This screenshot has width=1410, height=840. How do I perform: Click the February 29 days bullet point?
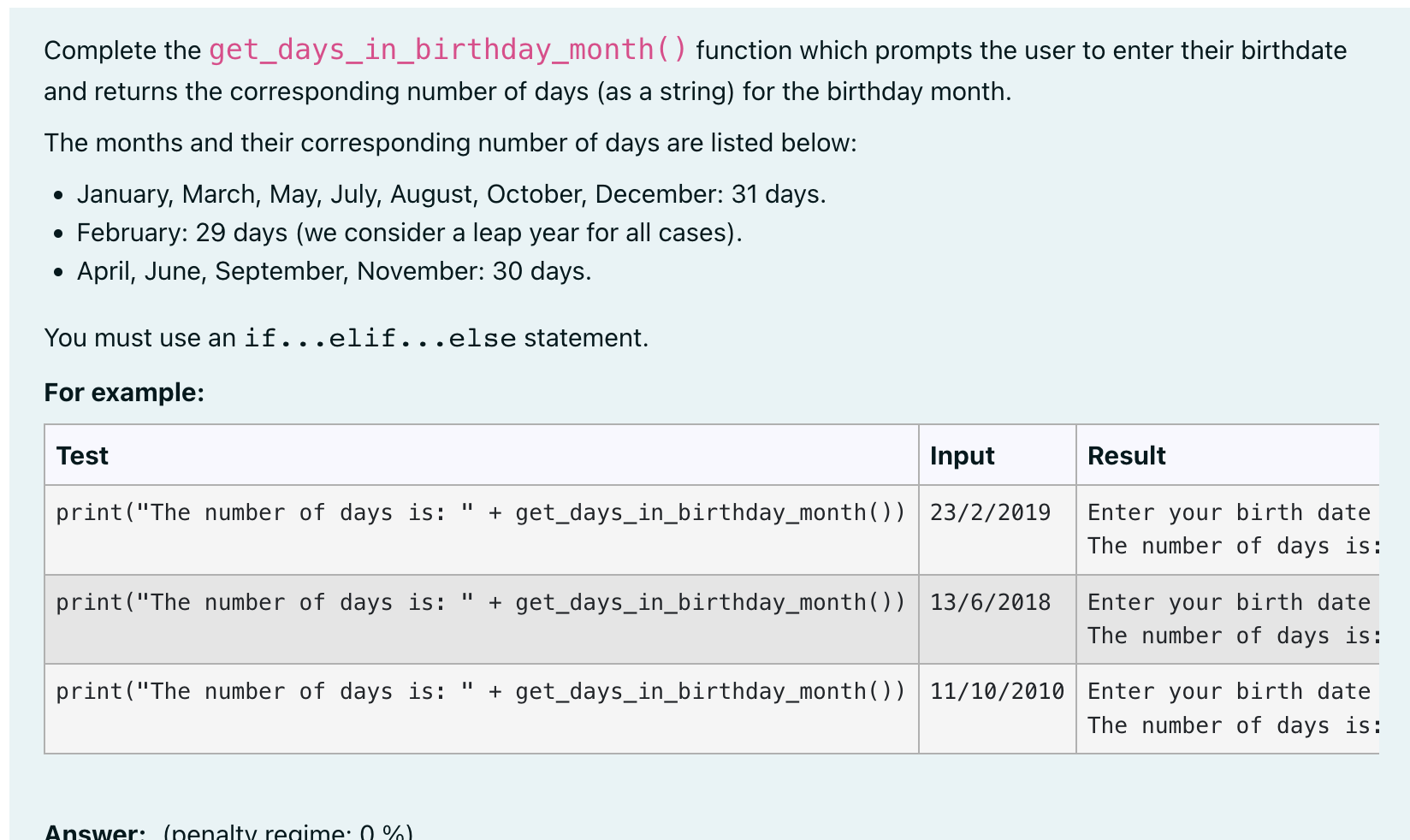409,232
